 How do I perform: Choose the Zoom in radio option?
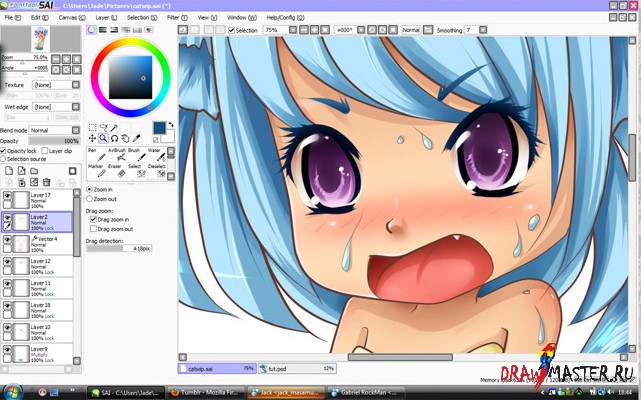point(90,190)
